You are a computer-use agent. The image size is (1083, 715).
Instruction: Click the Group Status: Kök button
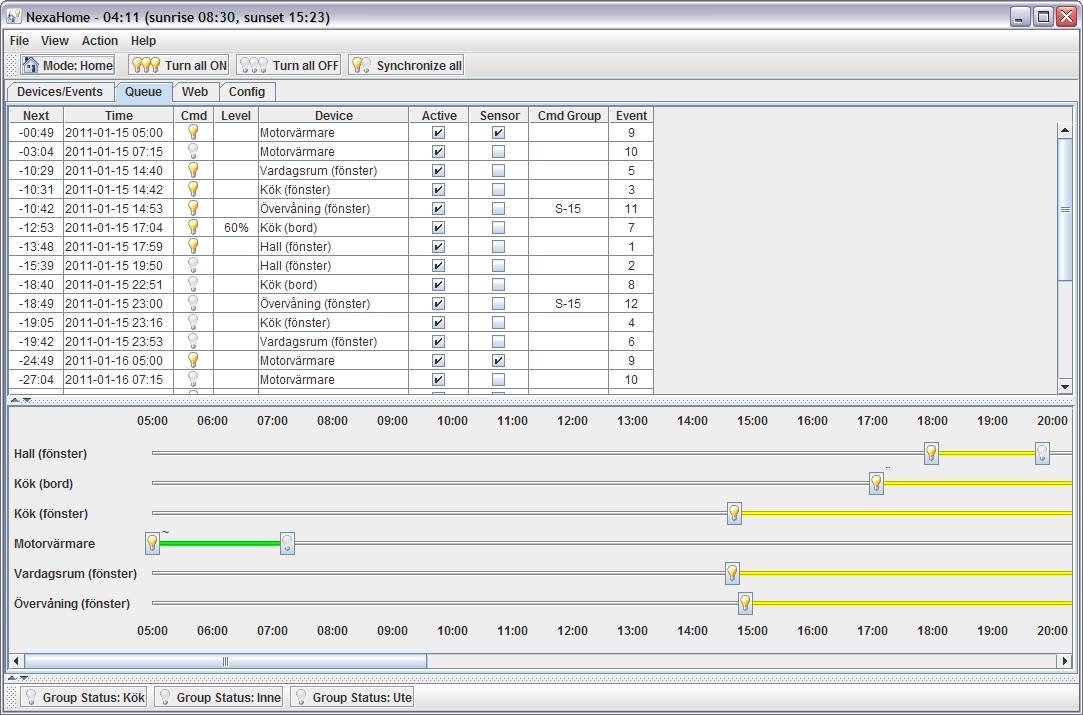(x=84, y=698)
